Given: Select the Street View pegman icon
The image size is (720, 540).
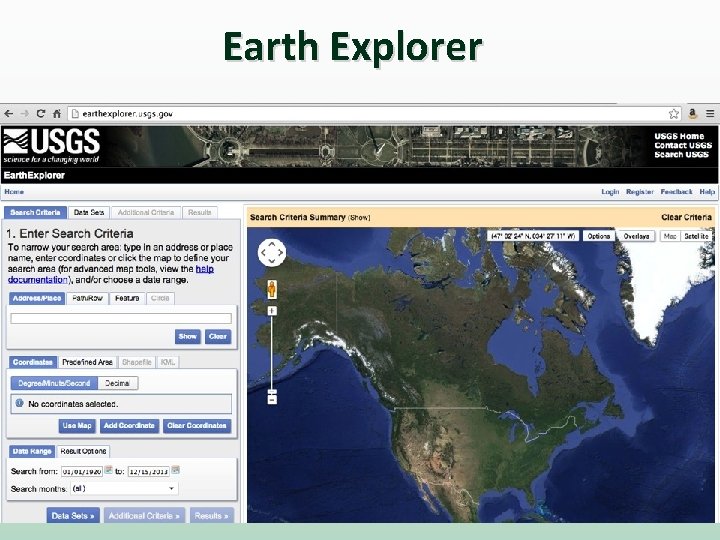Looking at the screenshot, I should tap(272, 289).
